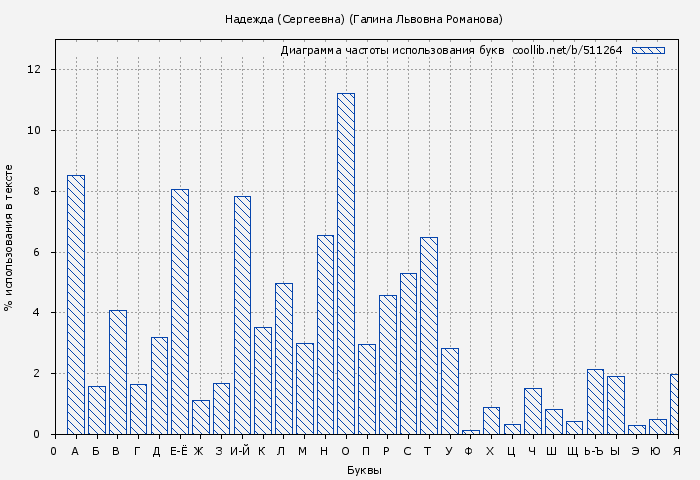Select the bar for letter К

[263, 381]
